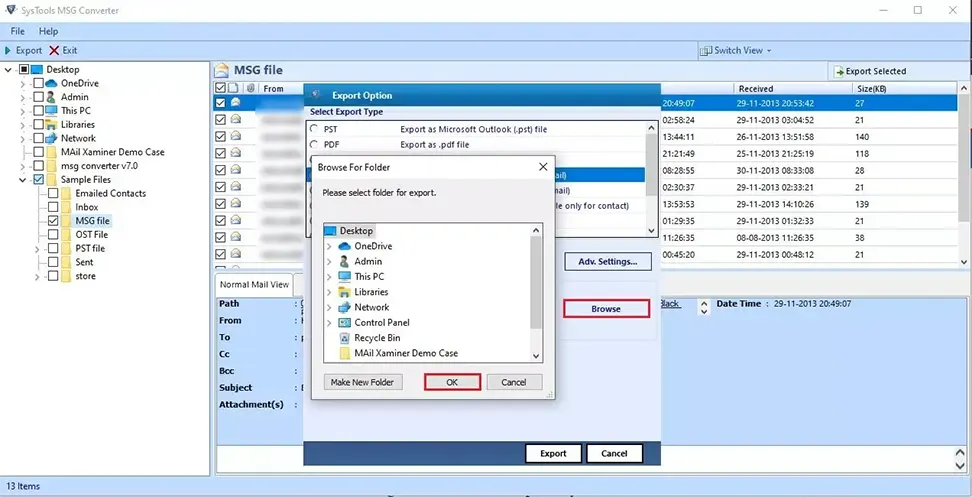Screen dimensions: 972x497
Task: Select the Control Panel icon in folder list
Action: click(x=345, y=323)
